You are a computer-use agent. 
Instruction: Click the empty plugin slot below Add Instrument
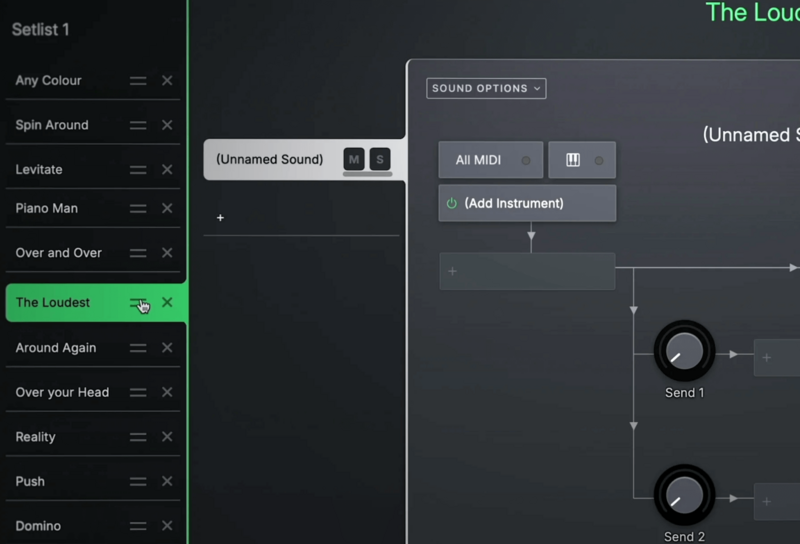click(527, 271)
